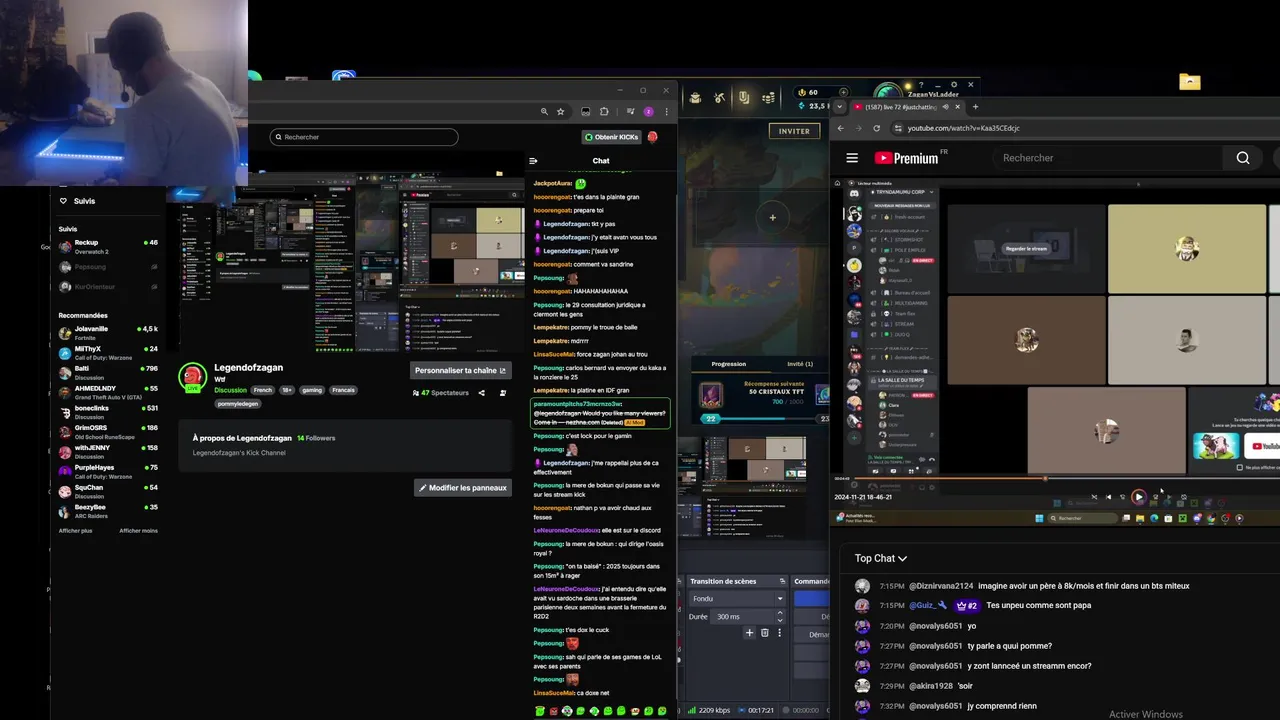Image resolution: width=1280 pixels, height=720 pixels.
Task: Click the zoom magnifier icon in Kick address bar
Action: click(x=544, y=112)
